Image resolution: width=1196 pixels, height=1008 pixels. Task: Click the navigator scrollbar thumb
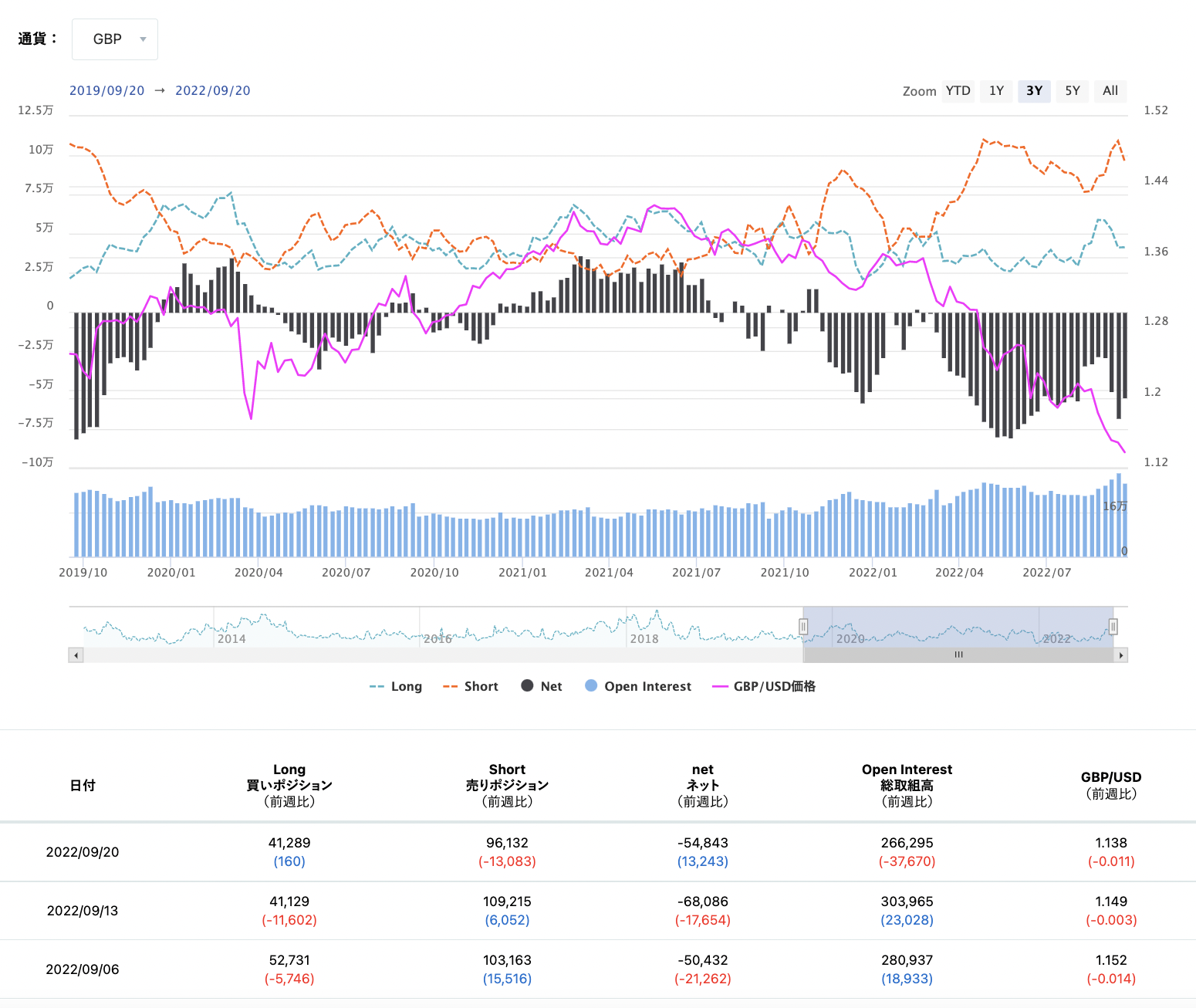(958, 655)
